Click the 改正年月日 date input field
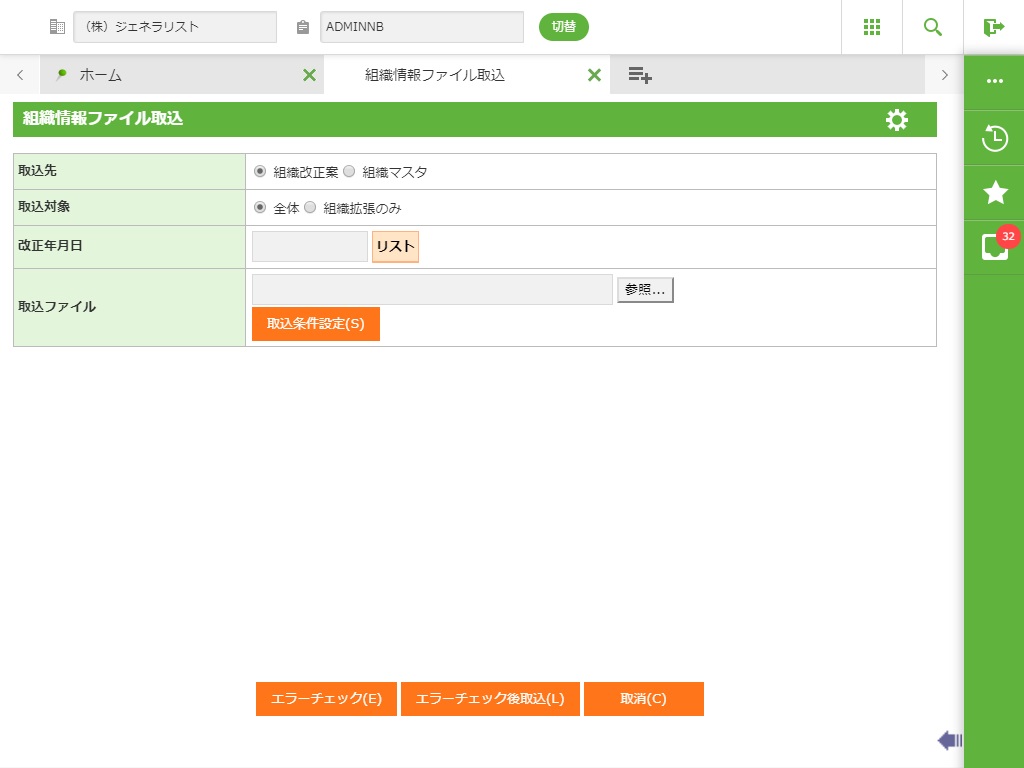The height and width of the screenshot is (768, 1024). tap(310, 246)
